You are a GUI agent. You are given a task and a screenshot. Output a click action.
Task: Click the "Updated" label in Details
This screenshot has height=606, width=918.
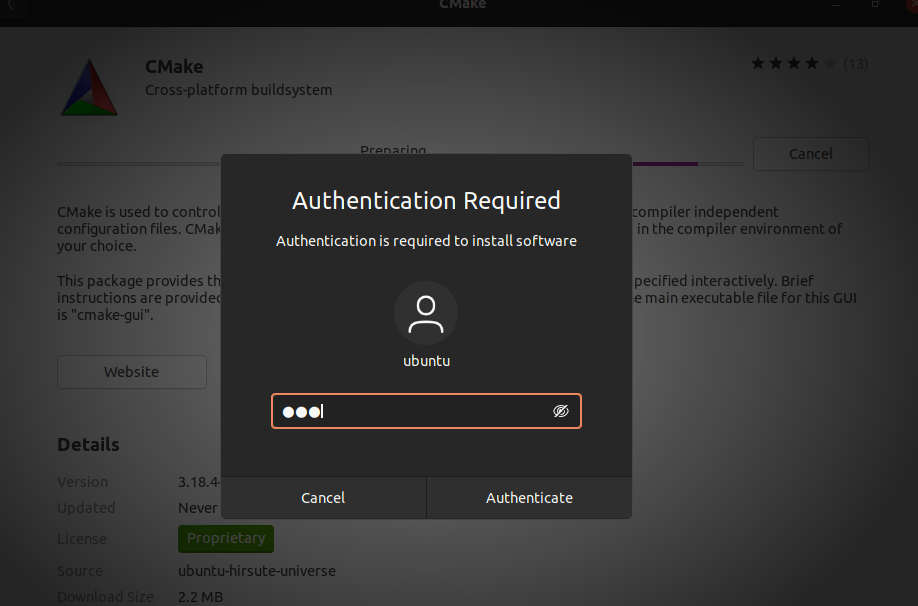pos(86,508)
